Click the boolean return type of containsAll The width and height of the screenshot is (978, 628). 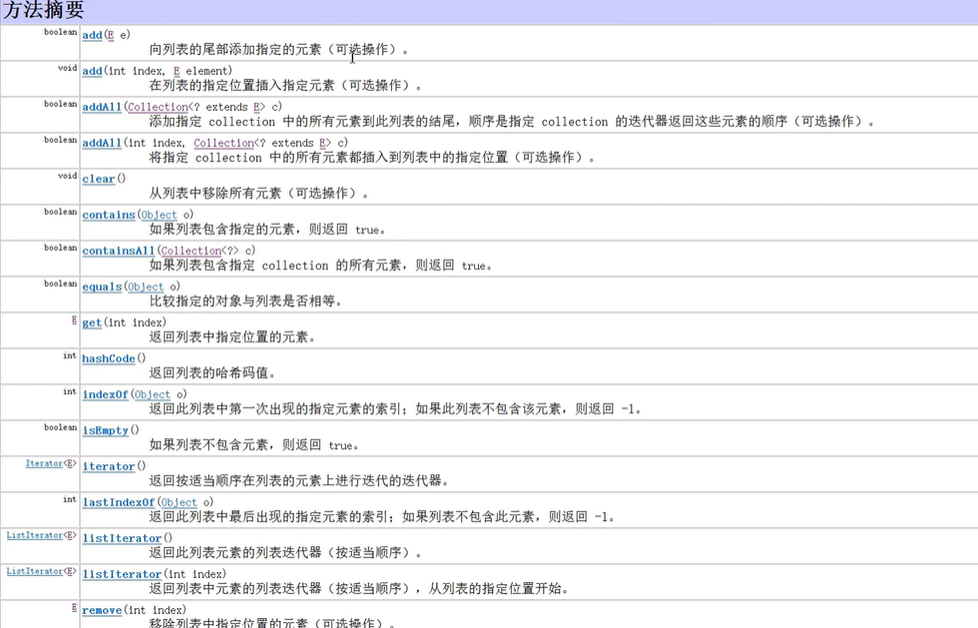61,248
